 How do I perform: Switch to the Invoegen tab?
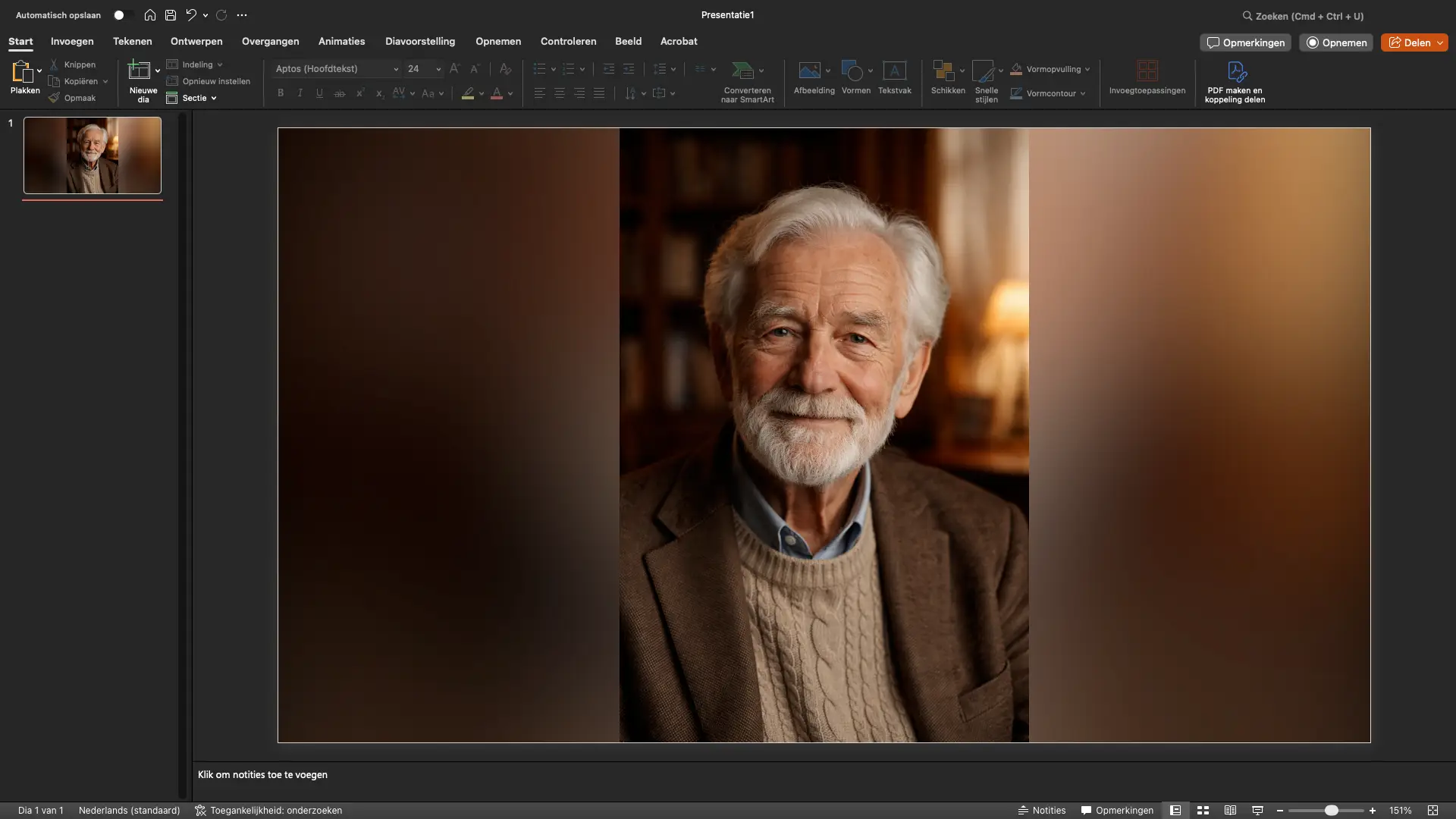[x=72, y=42]
